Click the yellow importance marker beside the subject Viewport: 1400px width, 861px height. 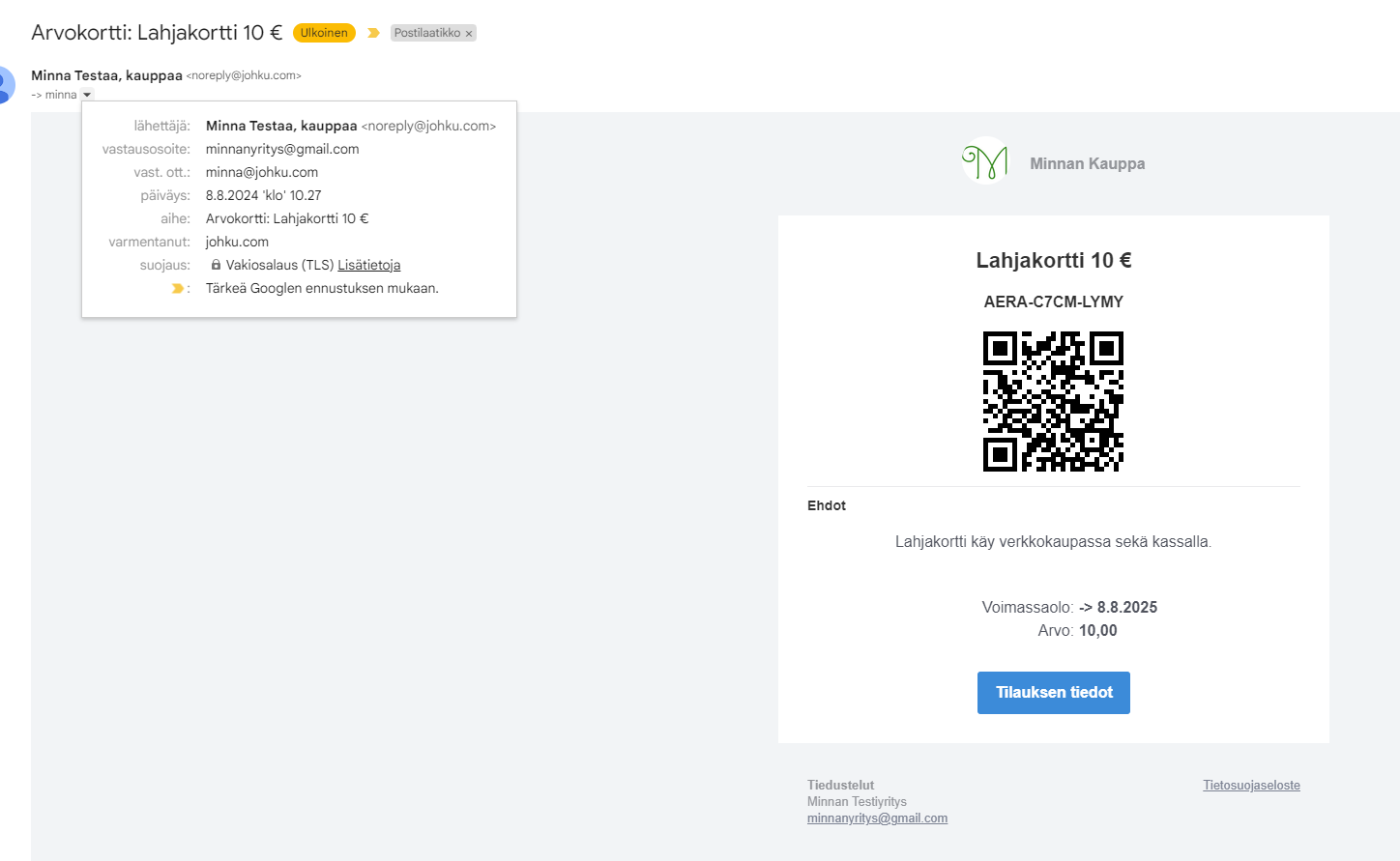[x=373, y=33]
